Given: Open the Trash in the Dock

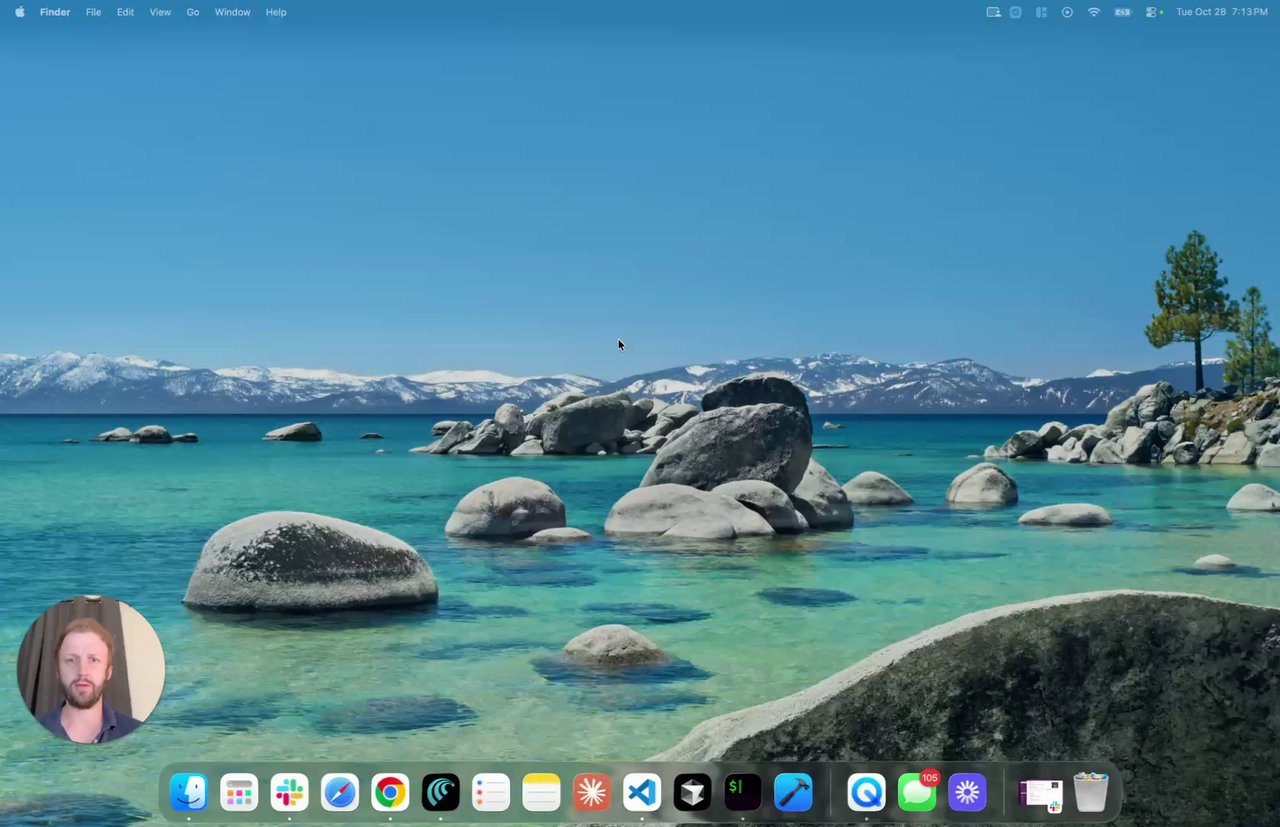Looking at the screenshot, I should click(1091, 792).
